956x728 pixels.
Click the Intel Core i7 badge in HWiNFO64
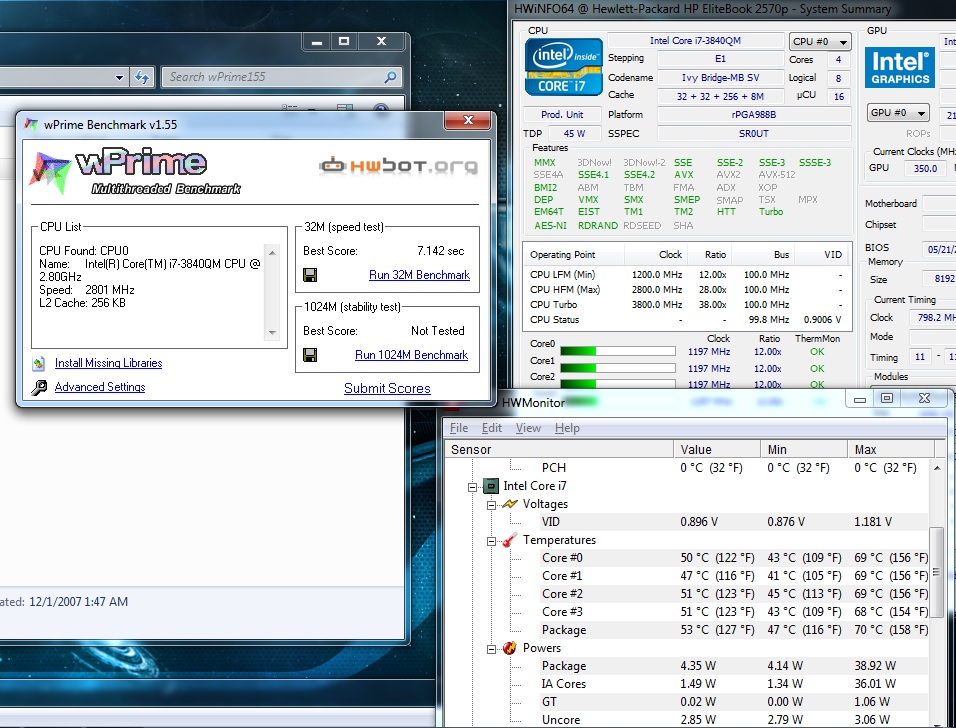pos(563,66)
